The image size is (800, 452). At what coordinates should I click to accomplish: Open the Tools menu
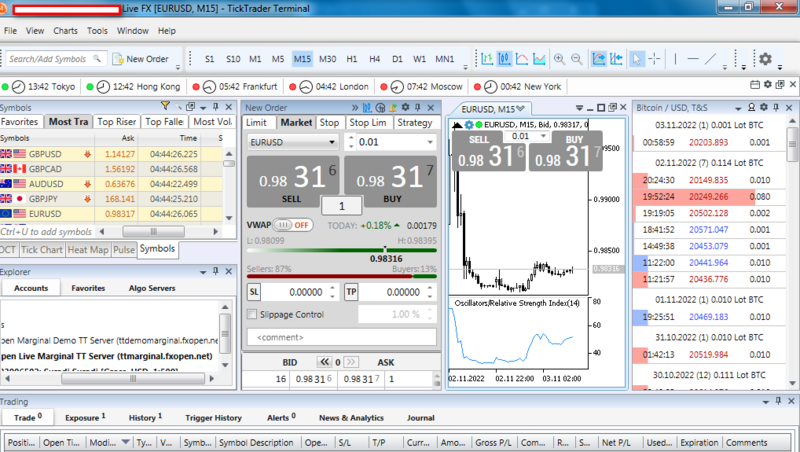click(97, 31)
